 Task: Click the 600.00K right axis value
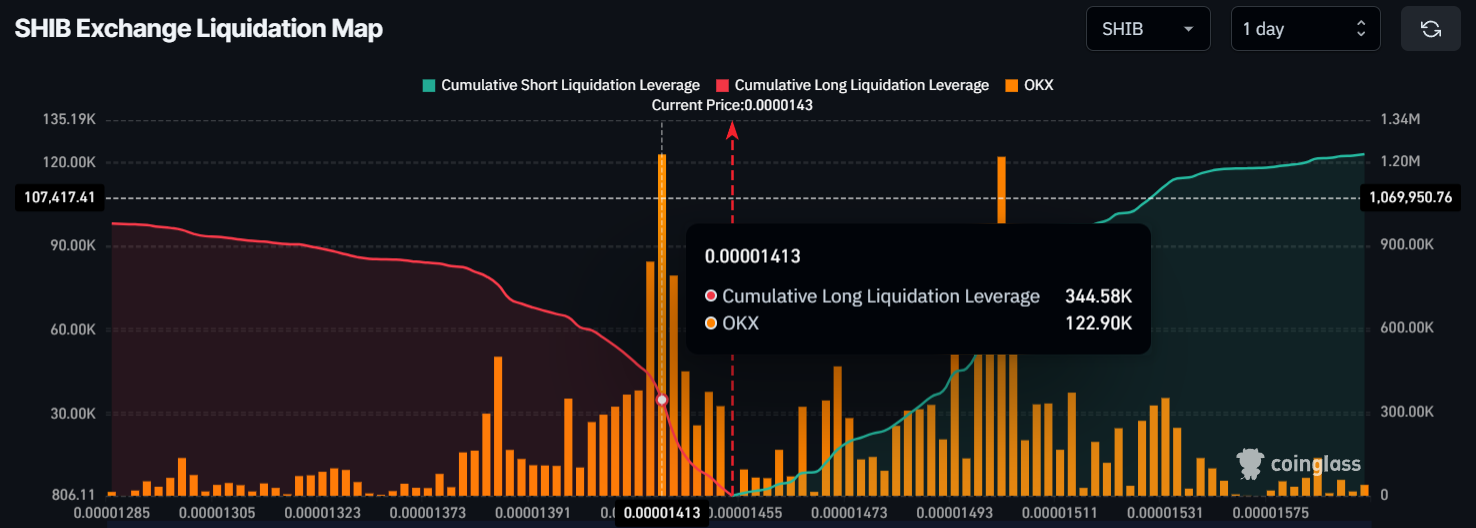(1408, 328)
